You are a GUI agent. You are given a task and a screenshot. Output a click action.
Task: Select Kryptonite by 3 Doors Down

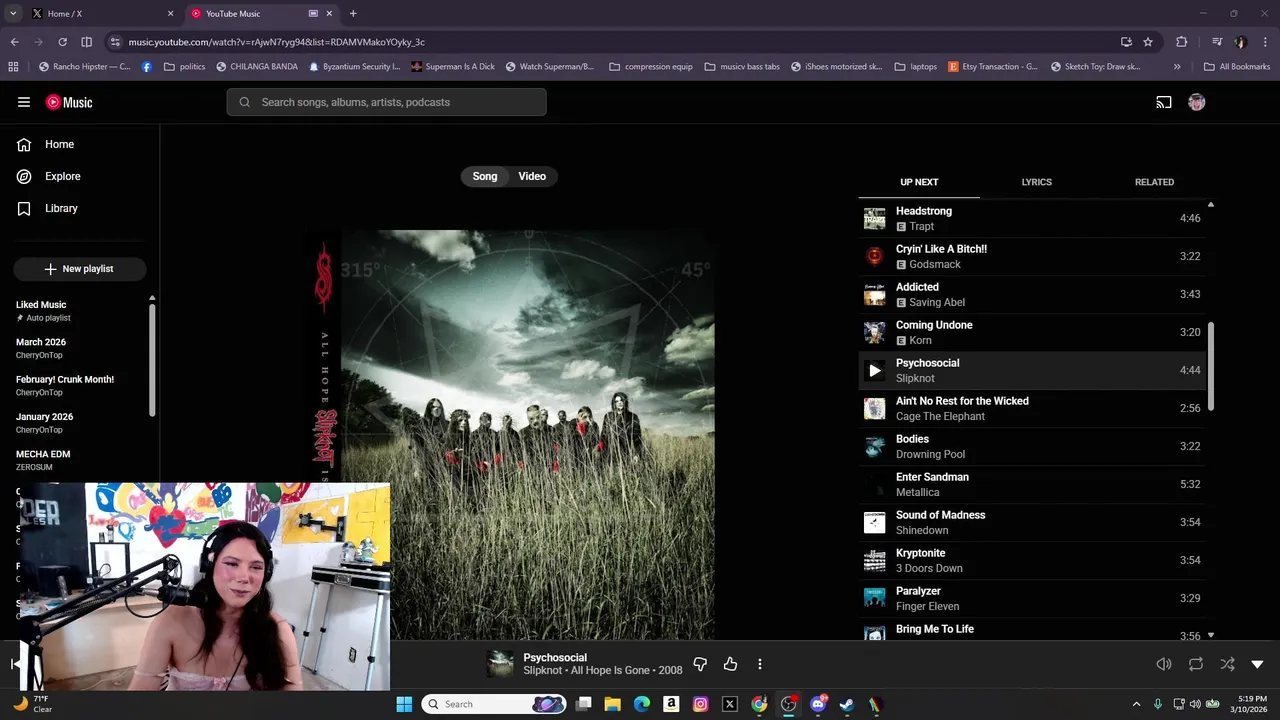[1032, 560]
